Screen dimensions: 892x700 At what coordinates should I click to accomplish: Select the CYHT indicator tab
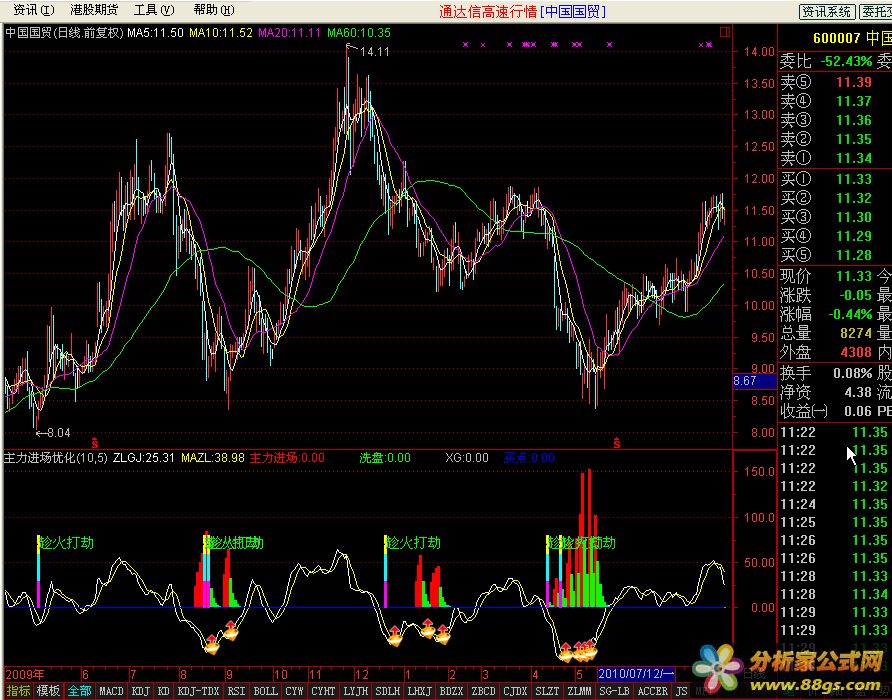tap(324, 691)
